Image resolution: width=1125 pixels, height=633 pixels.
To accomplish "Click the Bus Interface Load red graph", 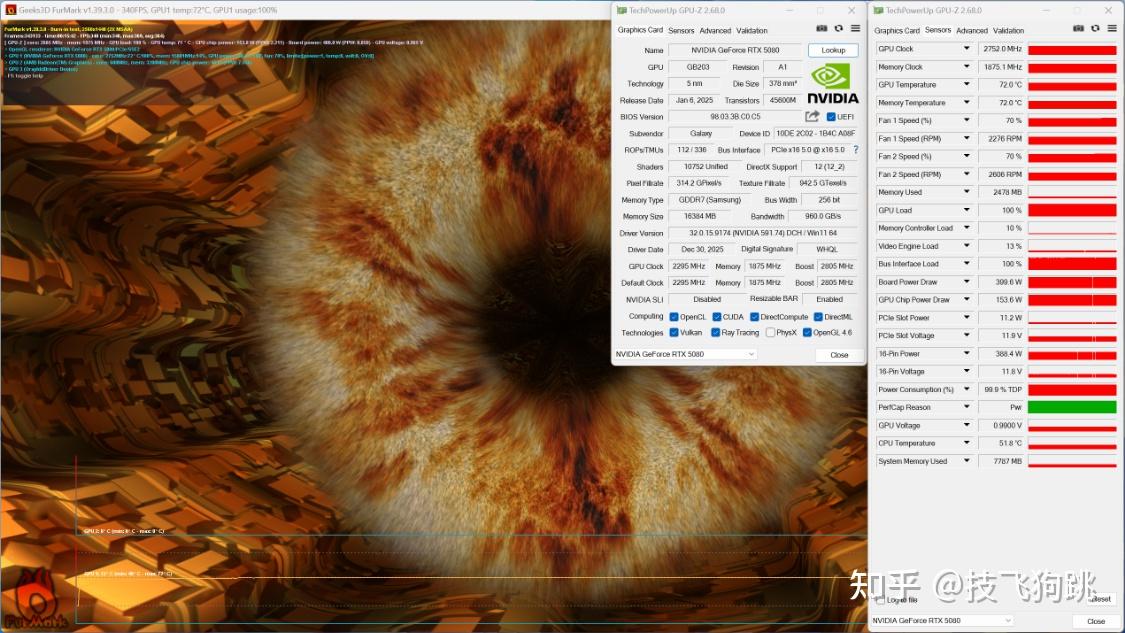I will [x=1072, y=264].
